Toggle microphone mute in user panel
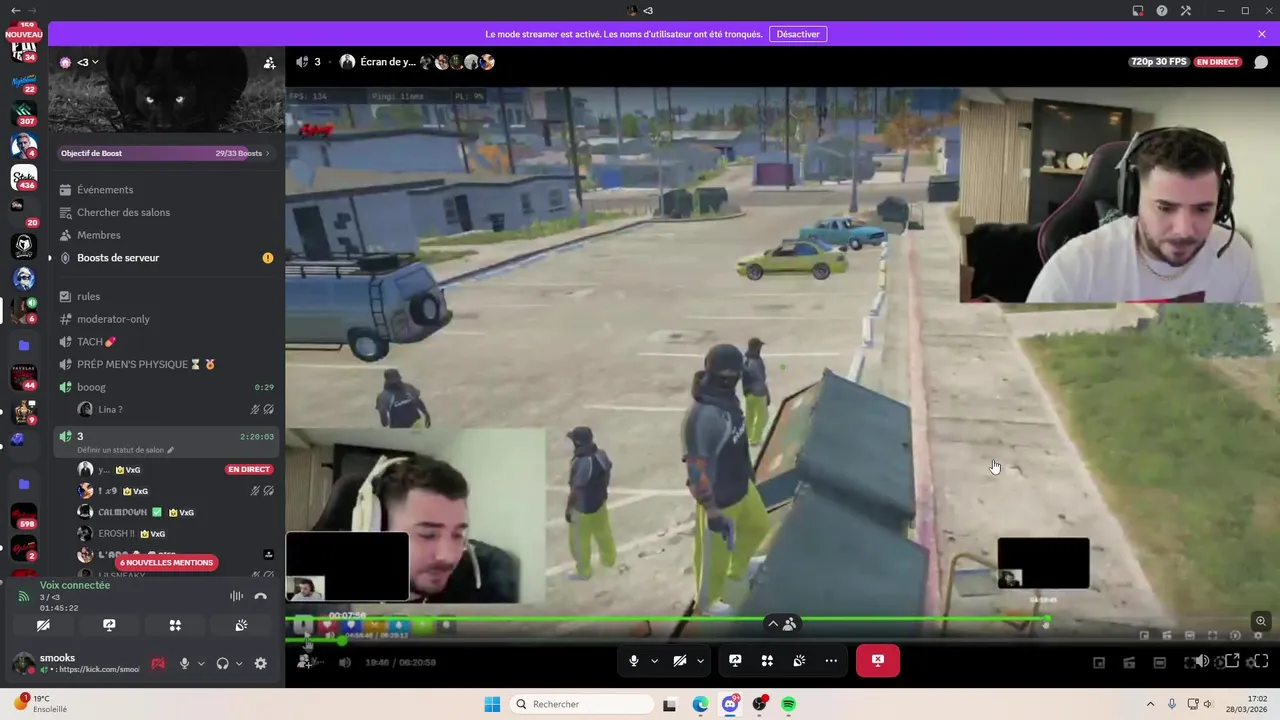Image resolution: width=1280 pixels, height=720 pixels. 184,663
